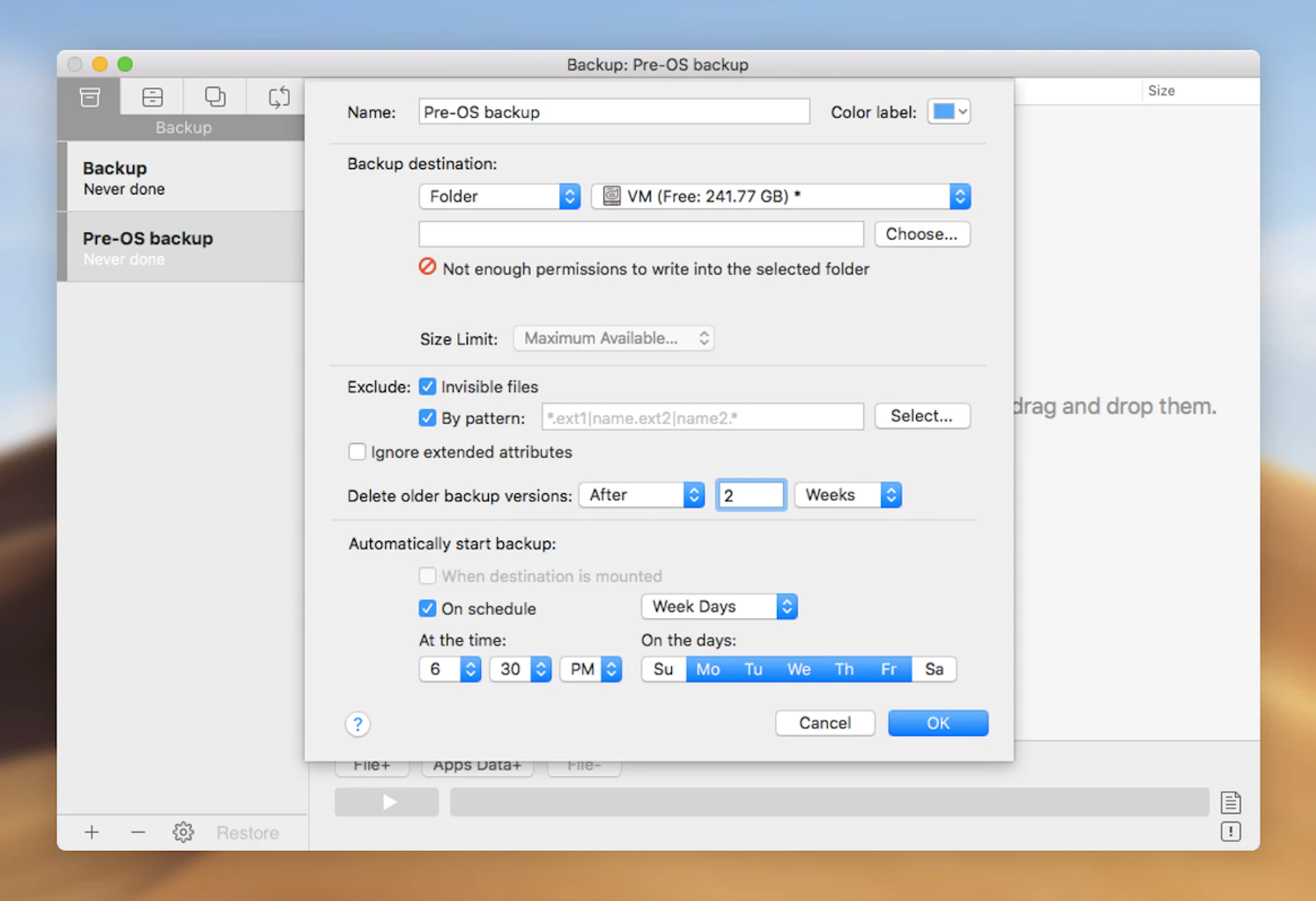Disable the On schedule checkbox
Viewport: 1316px width, 901px height.
(427, 609)
